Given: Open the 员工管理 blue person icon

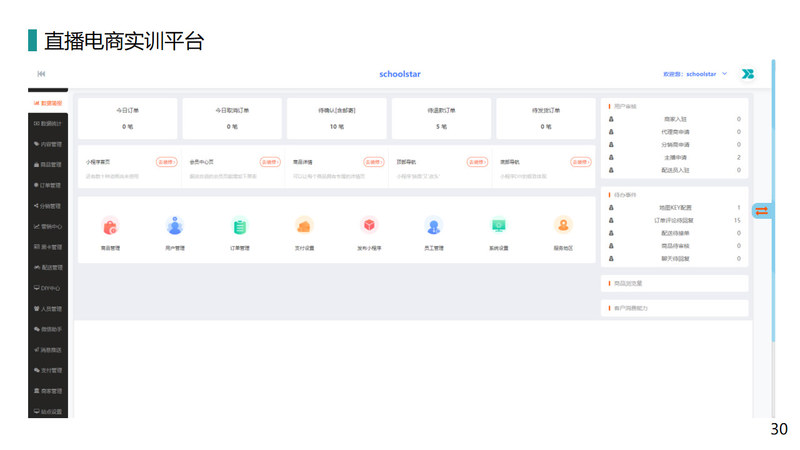Looking at the screenshot, I should (x=434, y=226).
